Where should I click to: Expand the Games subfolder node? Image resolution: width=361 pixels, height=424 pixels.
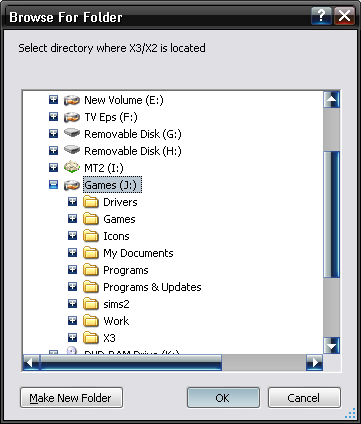72,219
